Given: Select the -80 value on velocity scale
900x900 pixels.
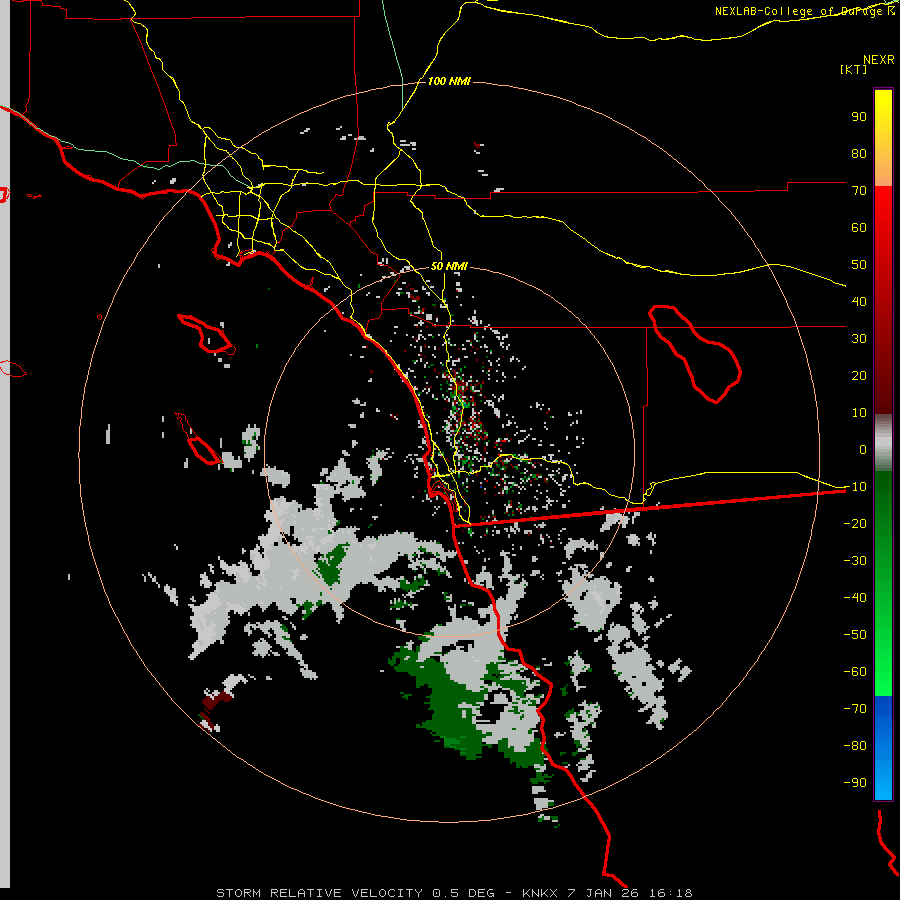Looking at the screenshot, I should coord(855,746).
